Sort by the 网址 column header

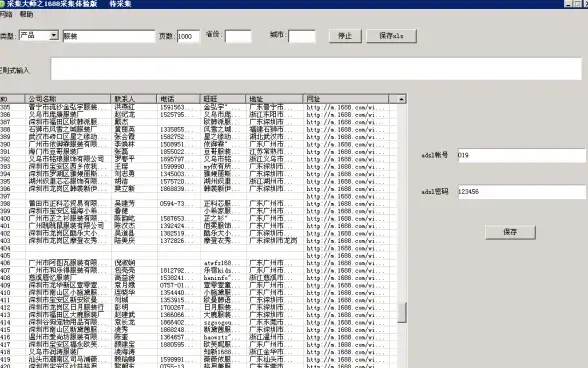click(x=346, y=99)
